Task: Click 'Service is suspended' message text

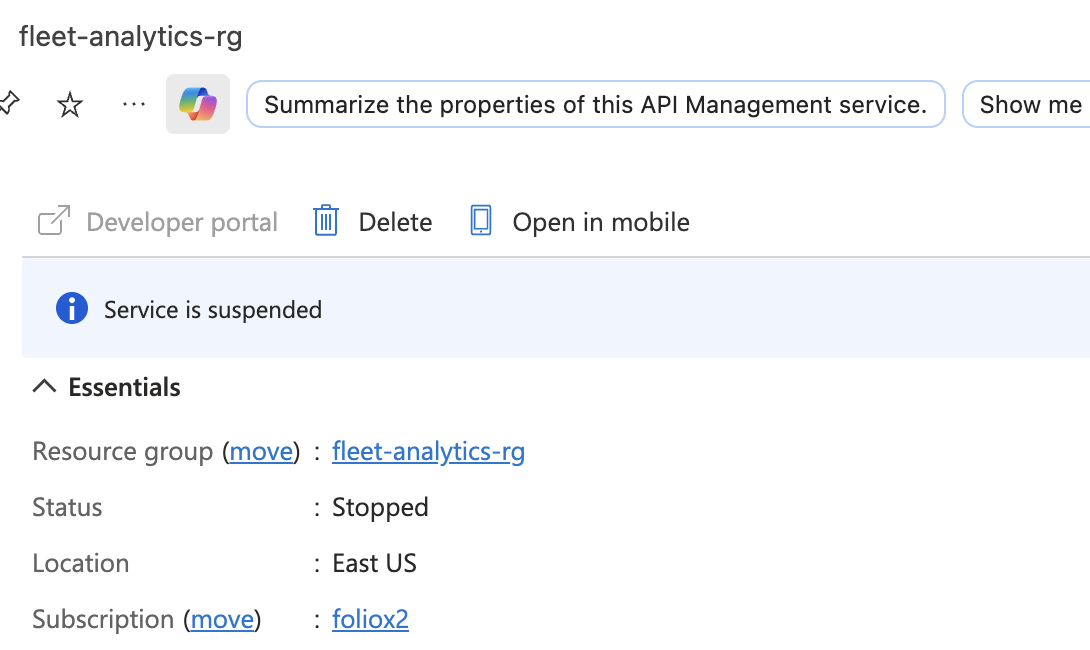Action: [213, 310]
